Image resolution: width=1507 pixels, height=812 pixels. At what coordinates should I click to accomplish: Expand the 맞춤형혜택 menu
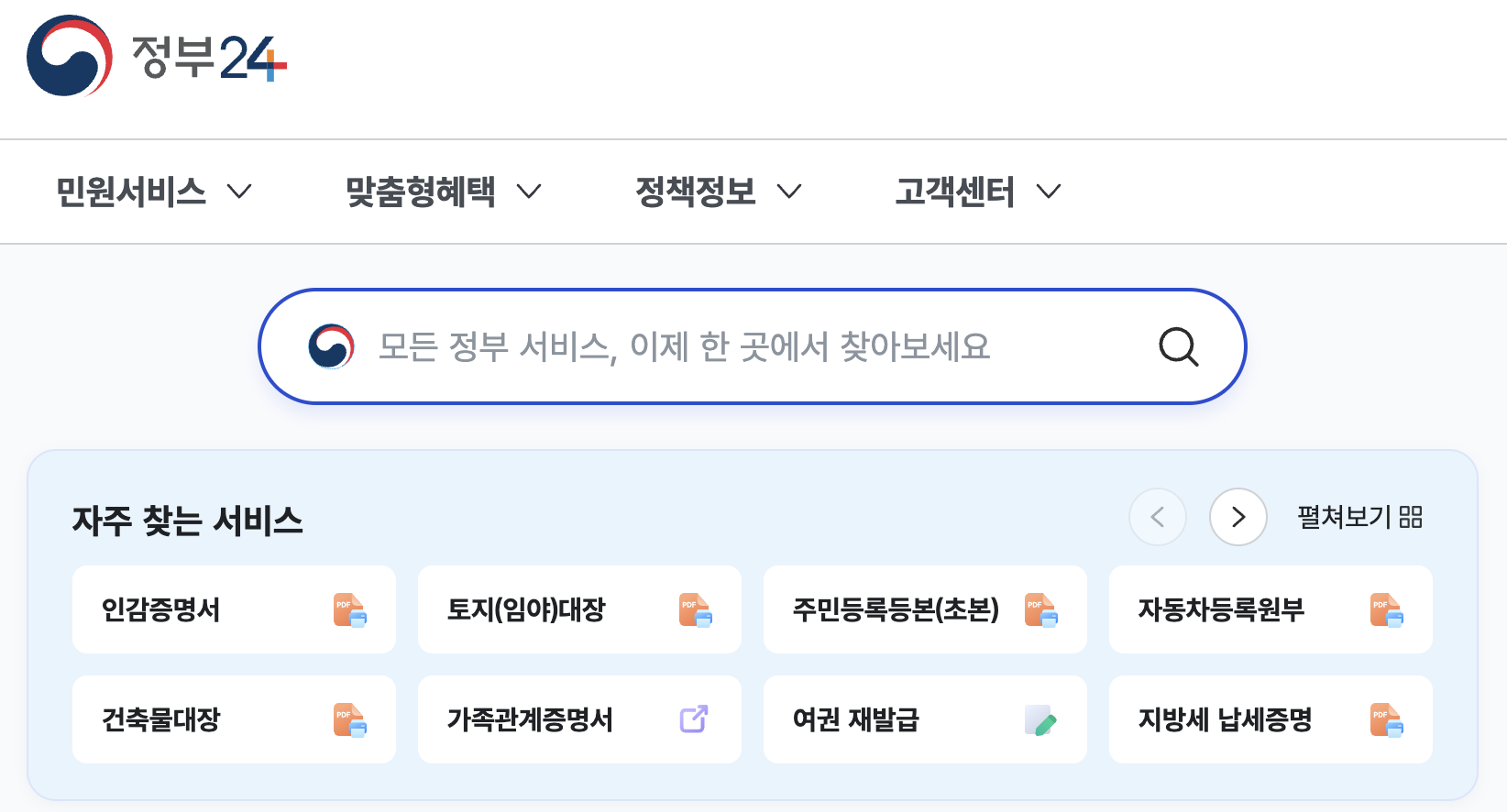(444, 192)
